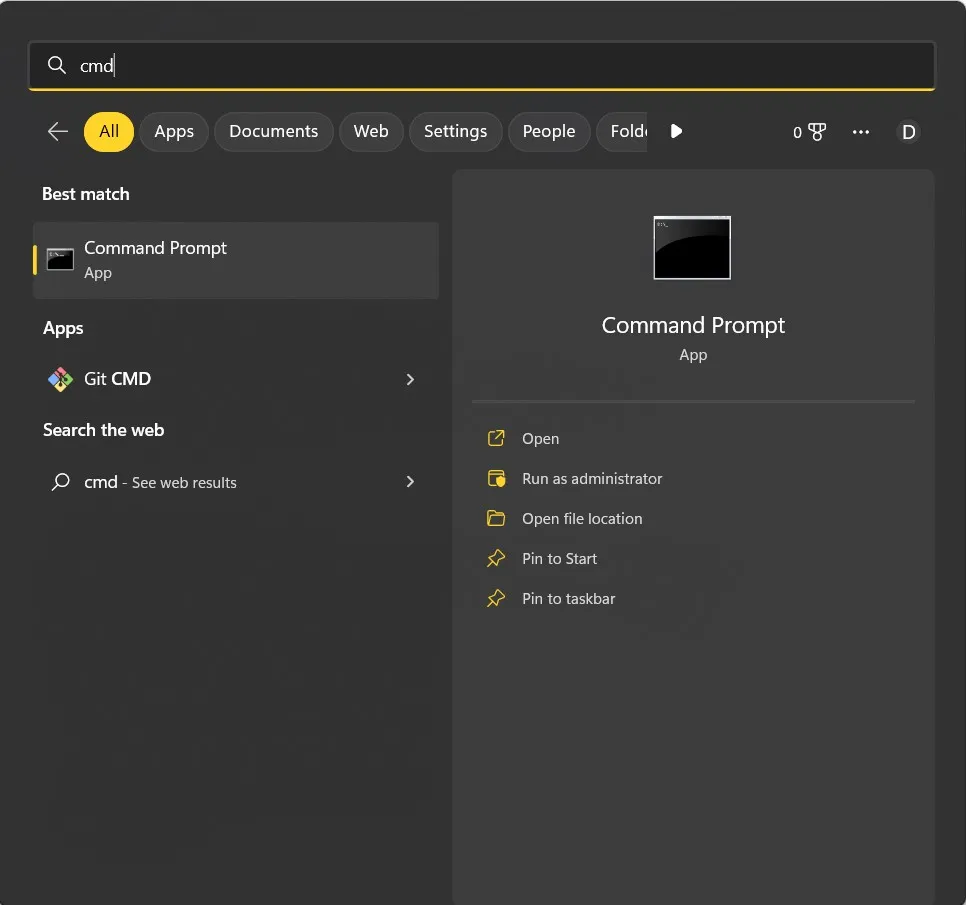The height and width of the screenshot is (905, 966).
Task: Expand cmd web results chevron
Action: point(410,482)
